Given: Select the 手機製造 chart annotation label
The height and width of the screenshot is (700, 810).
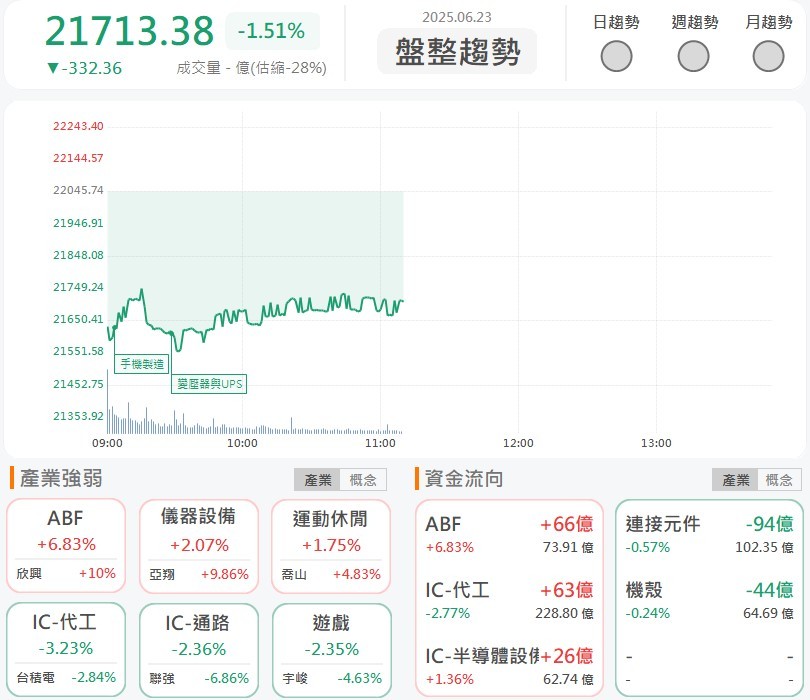Looking at the screenshot, I should coord(142,364).
